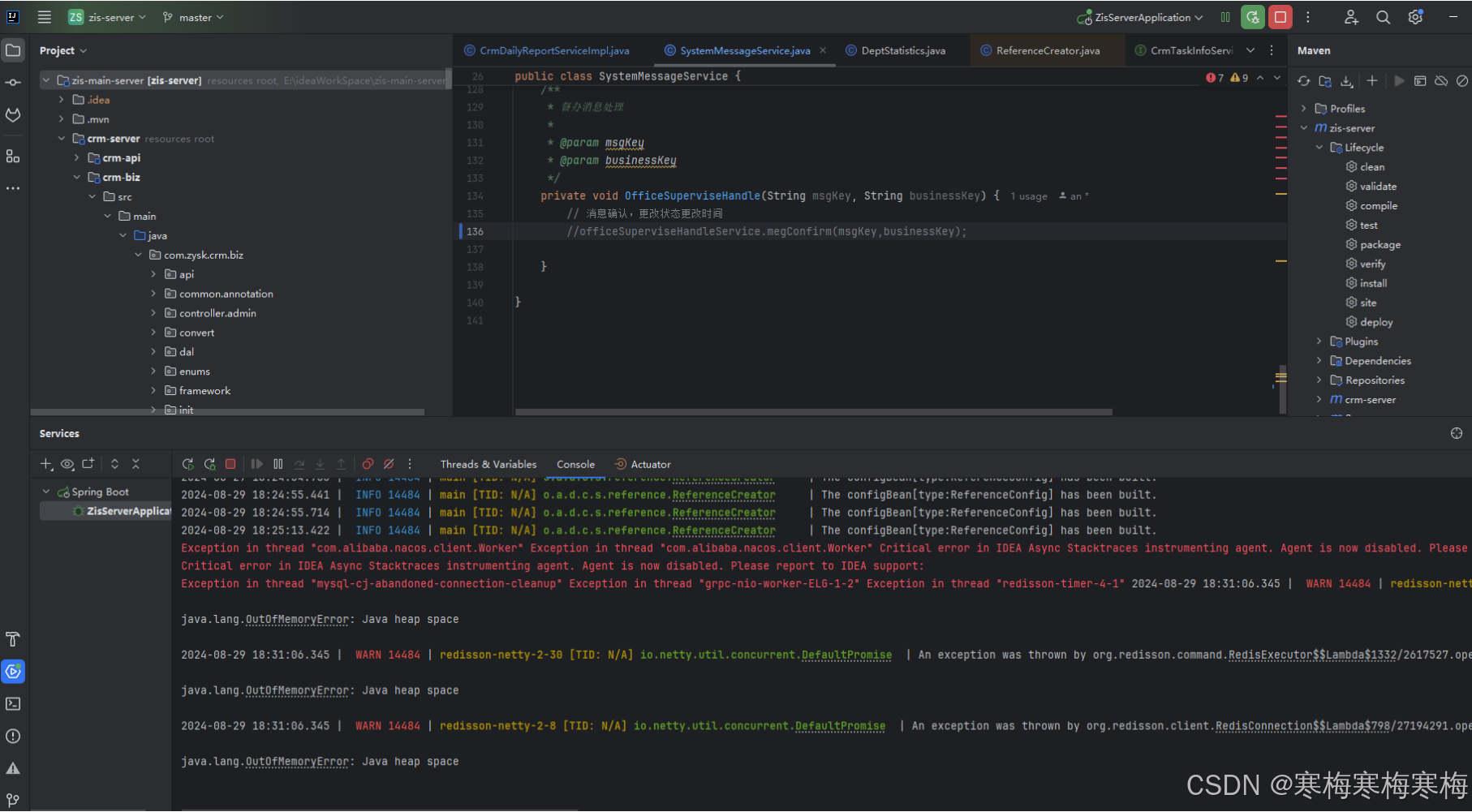1472x812 pixels.
Task: Collapse the Lifecycle node under zis-server
Action: point(1320,147)
